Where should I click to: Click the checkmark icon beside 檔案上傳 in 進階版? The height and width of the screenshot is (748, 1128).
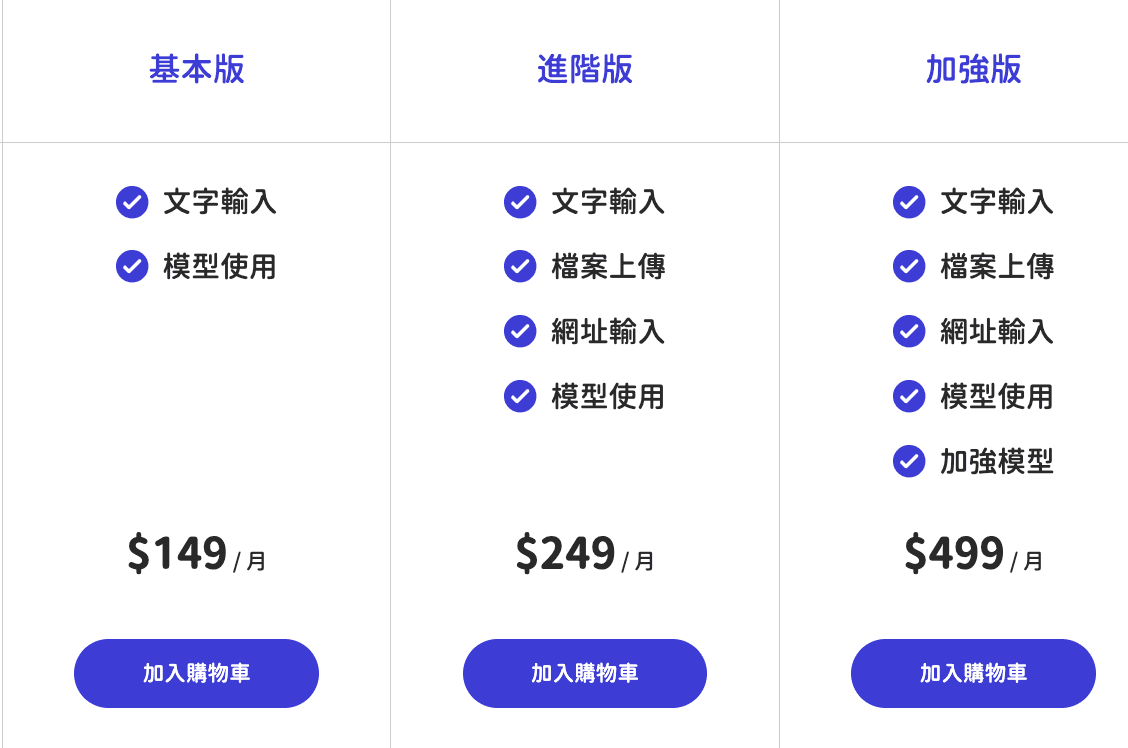520,267
